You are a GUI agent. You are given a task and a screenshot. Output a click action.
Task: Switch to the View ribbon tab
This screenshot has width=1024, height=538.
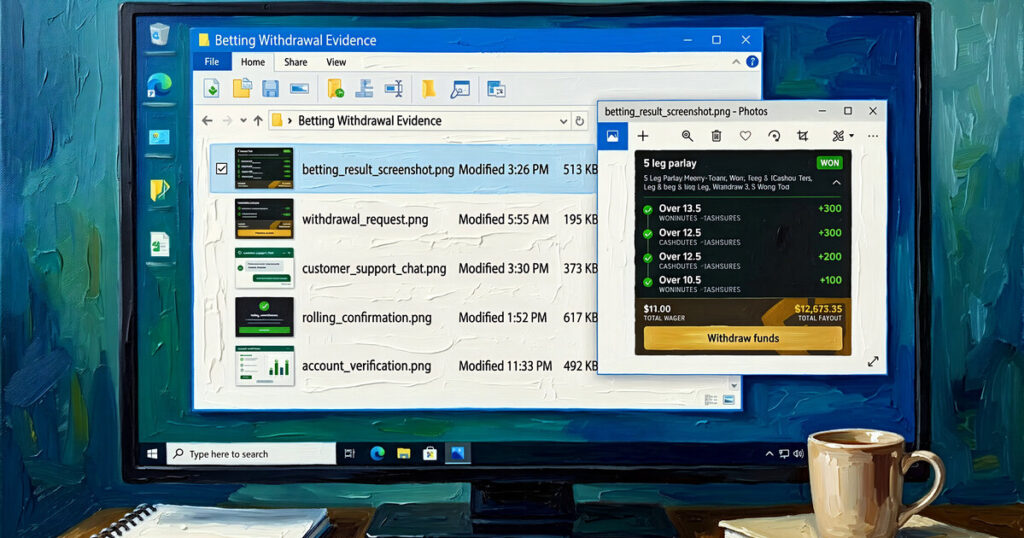(x=336, y=62)
